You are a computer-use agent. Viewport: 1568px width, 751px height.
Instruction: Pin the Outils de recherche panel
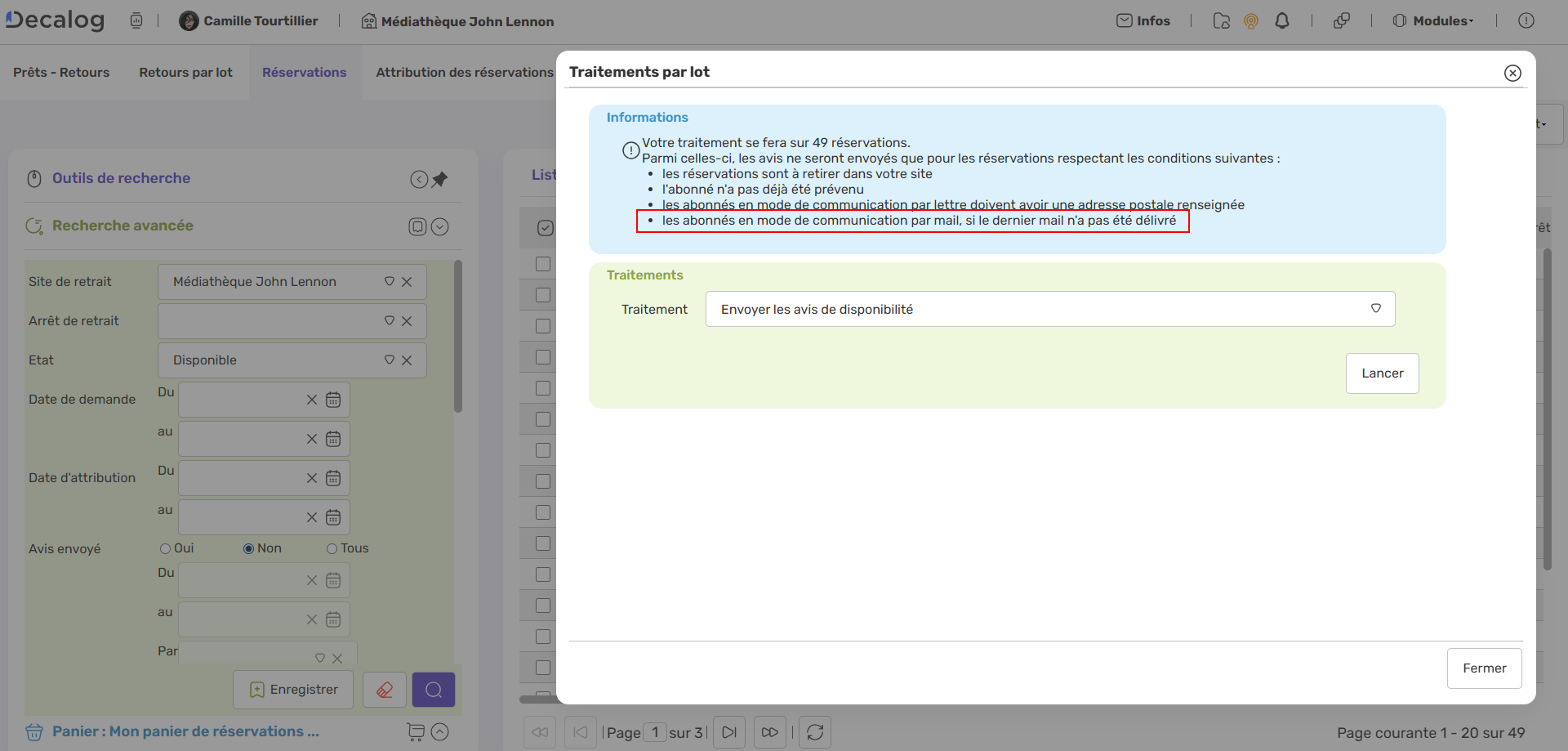(x=440, y=179)
